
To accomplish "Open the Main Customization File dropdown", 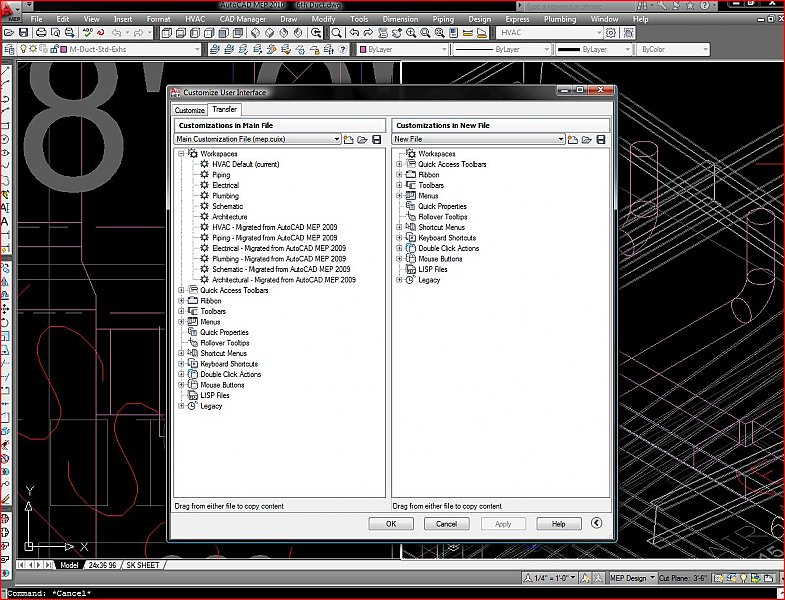I will tap(336, 139).
